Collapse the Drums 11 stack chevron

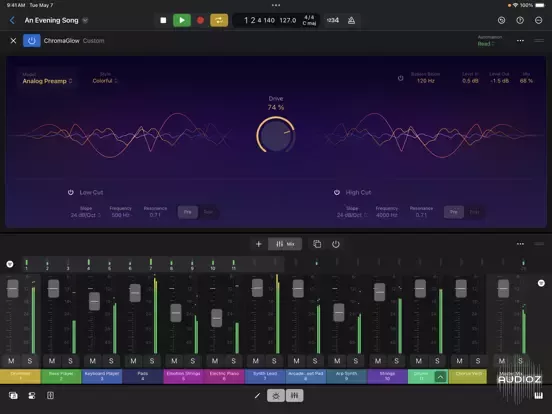(440, 377)
